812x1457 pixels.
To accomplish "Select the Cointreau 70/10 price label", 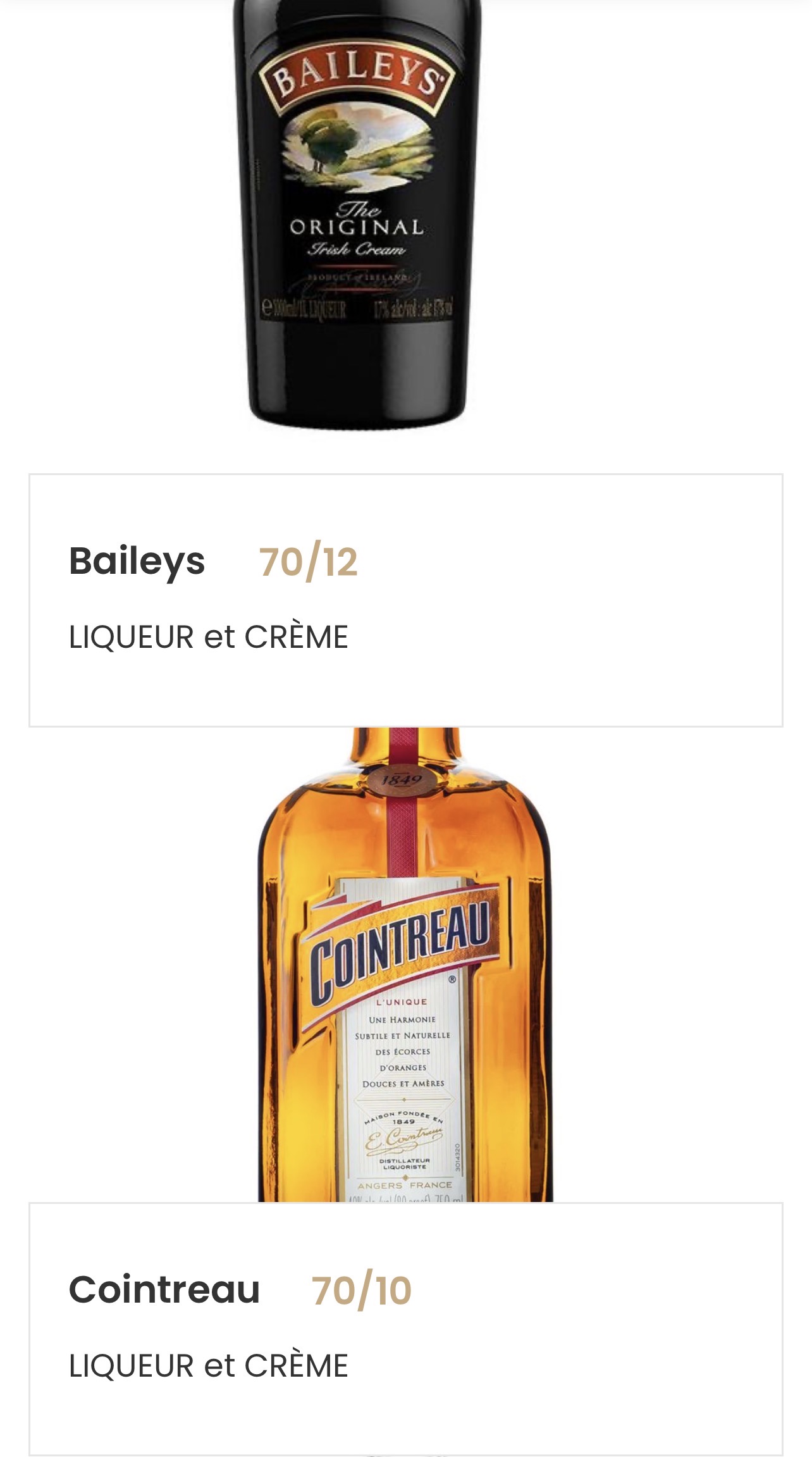I will 362,1291.
